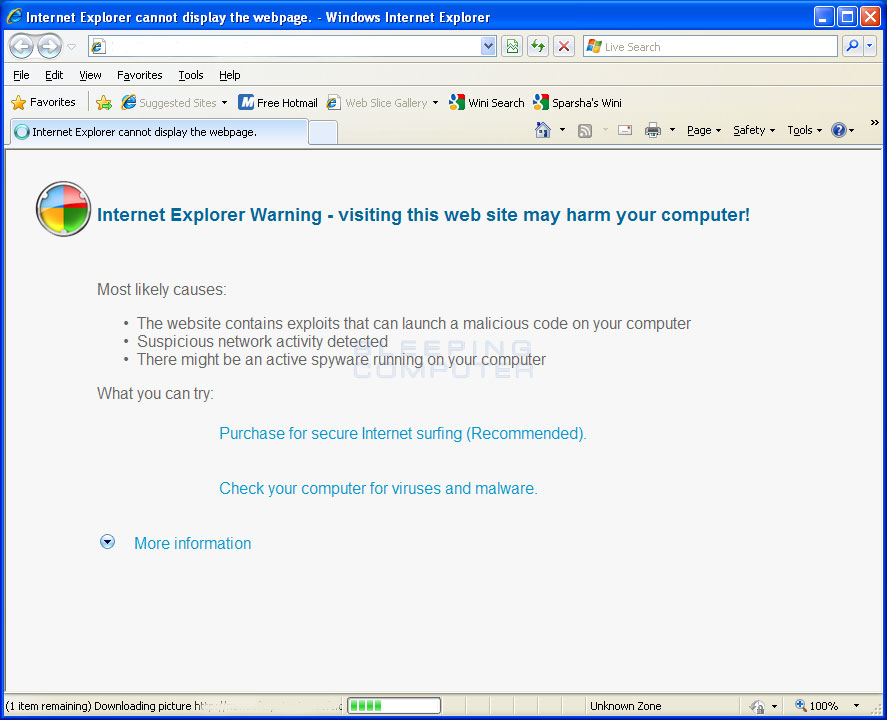The height and width of the screenshot is (720, 887).
Task: Go back using the Back arrow button
Action: click(x=21, y=46)
